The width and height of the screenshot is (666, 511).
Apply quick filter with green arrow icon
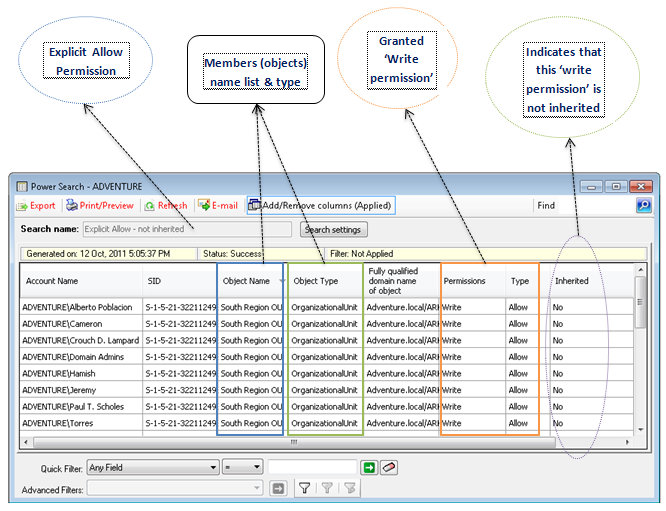[x=369, y=467]
